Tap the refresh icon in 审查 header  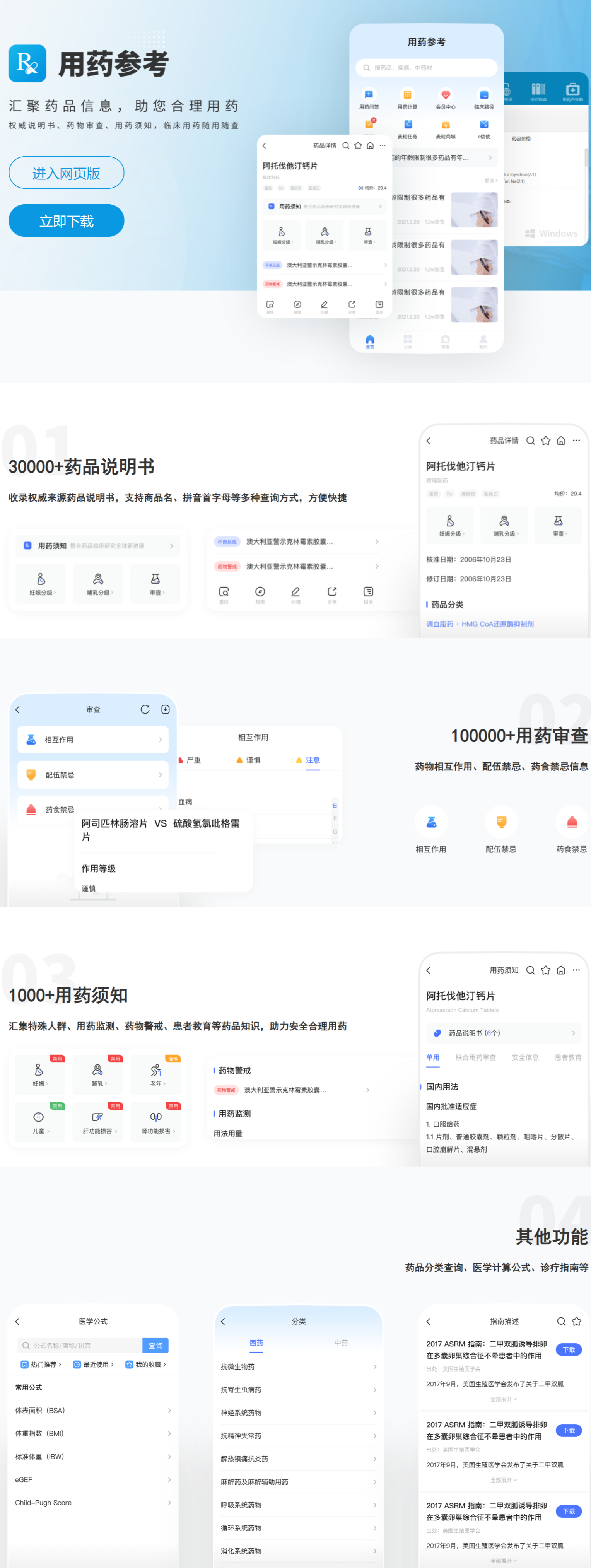coord(145,709)
